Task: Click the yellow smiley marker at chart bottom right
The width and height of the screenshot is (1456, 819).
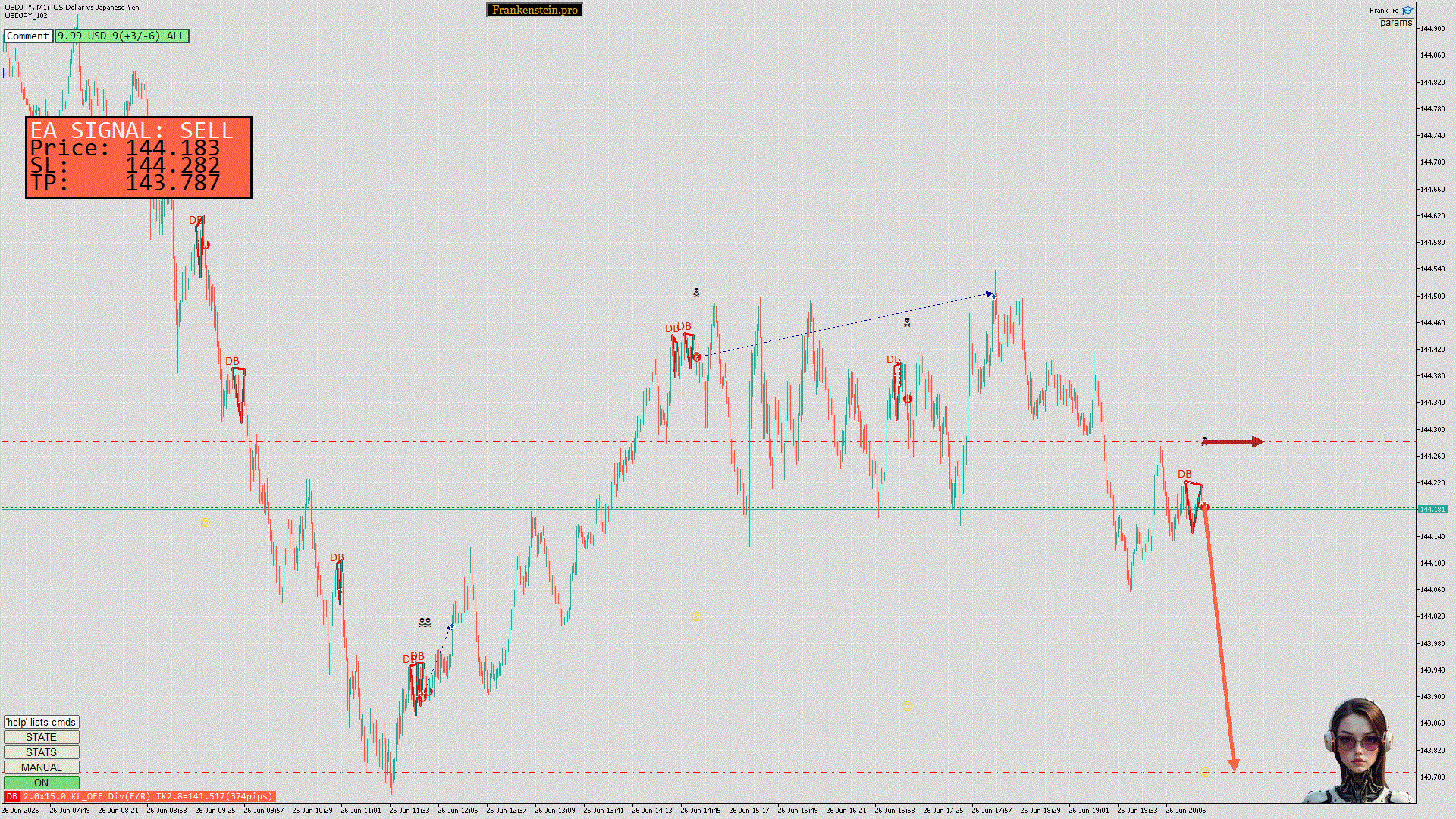Action: pos(1205,771)
